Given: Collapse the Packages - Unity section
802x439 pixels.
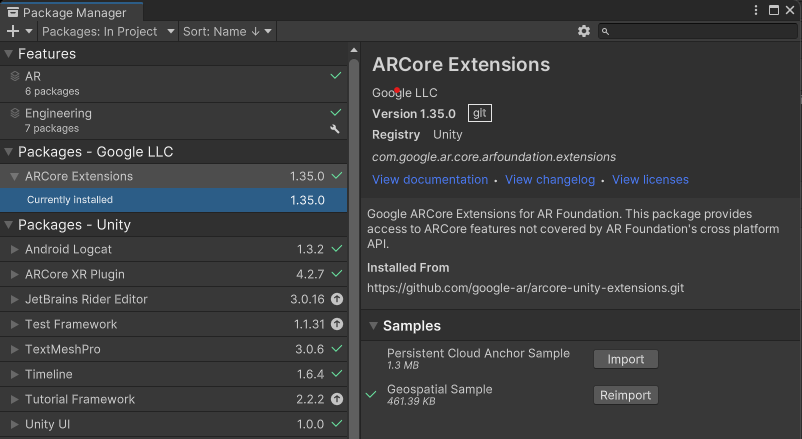Looking at the screenshot, I should (x=8, y=225).
